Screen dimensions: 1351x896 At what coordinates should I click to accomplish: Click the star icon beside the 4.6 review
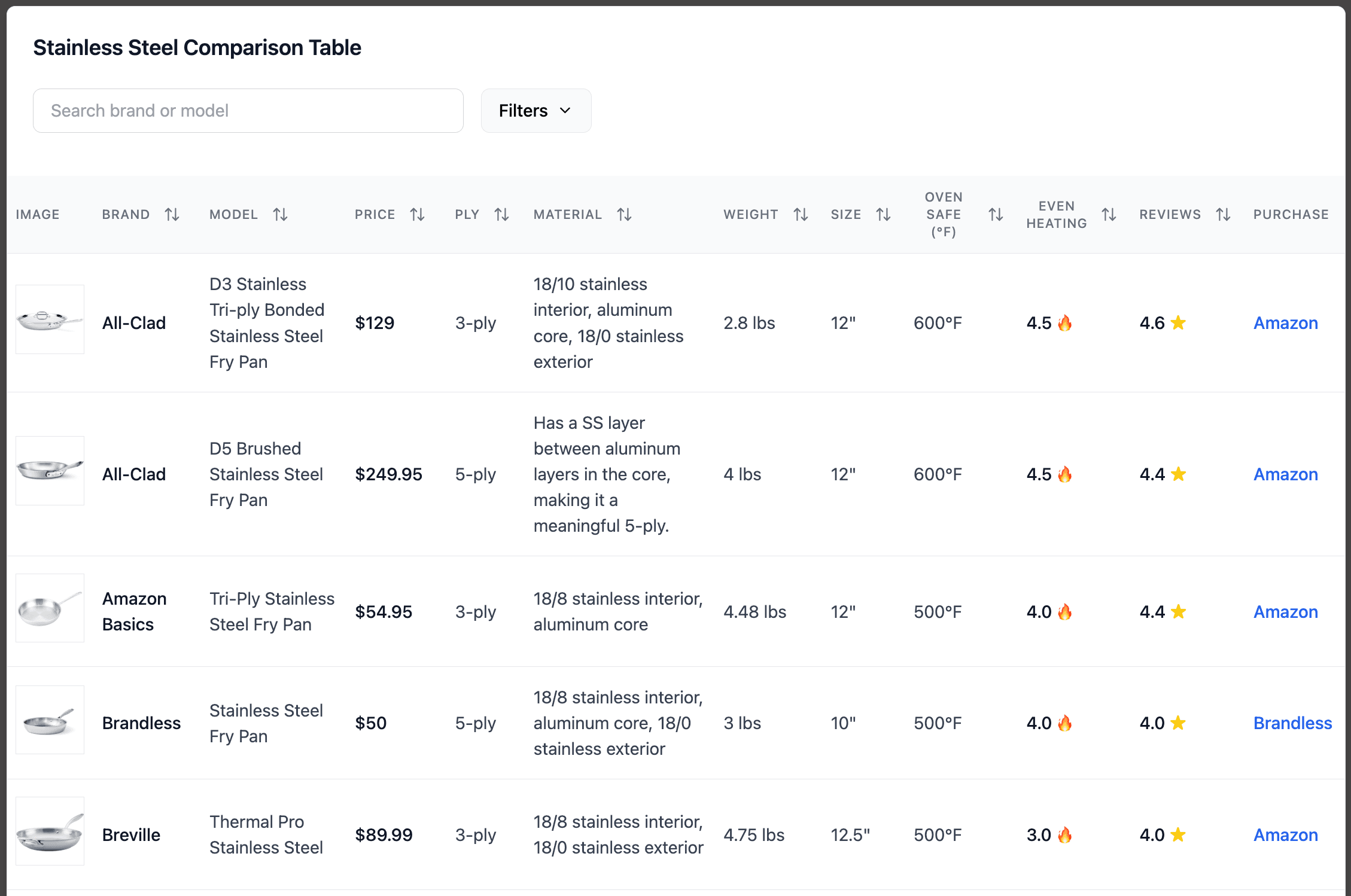pyautogui.click(x=1178, y=323)
